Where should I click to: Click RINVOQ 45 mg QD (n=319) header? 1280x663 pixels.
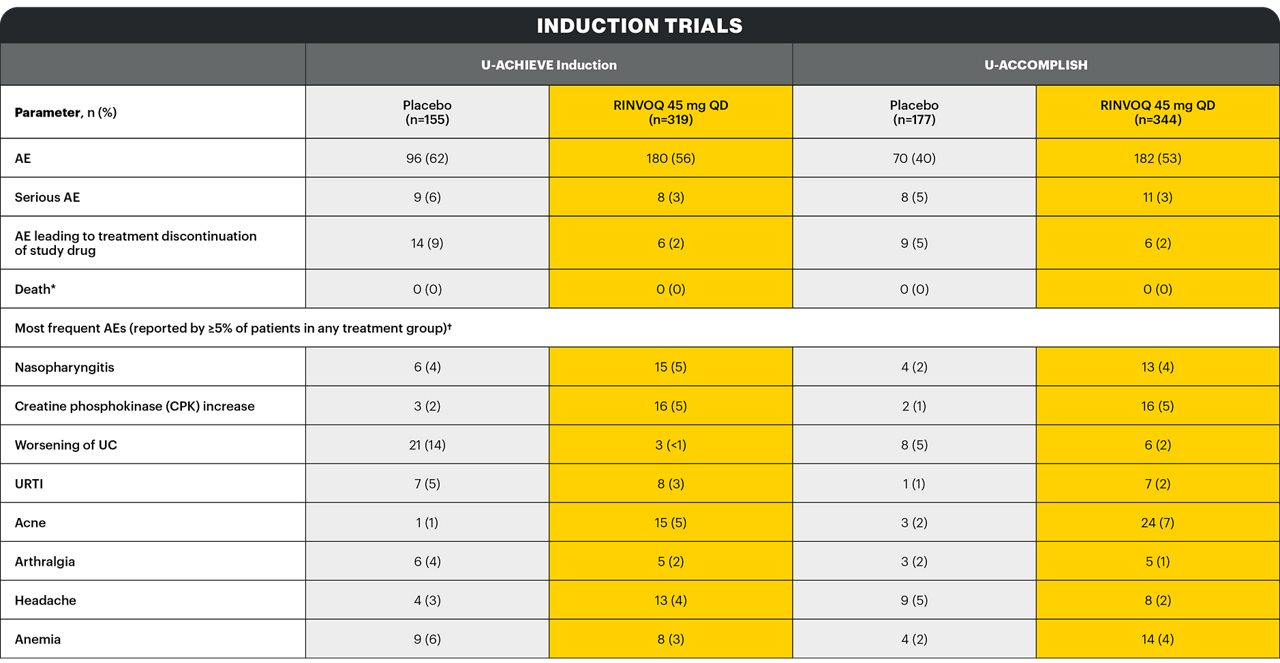(670, 112)
